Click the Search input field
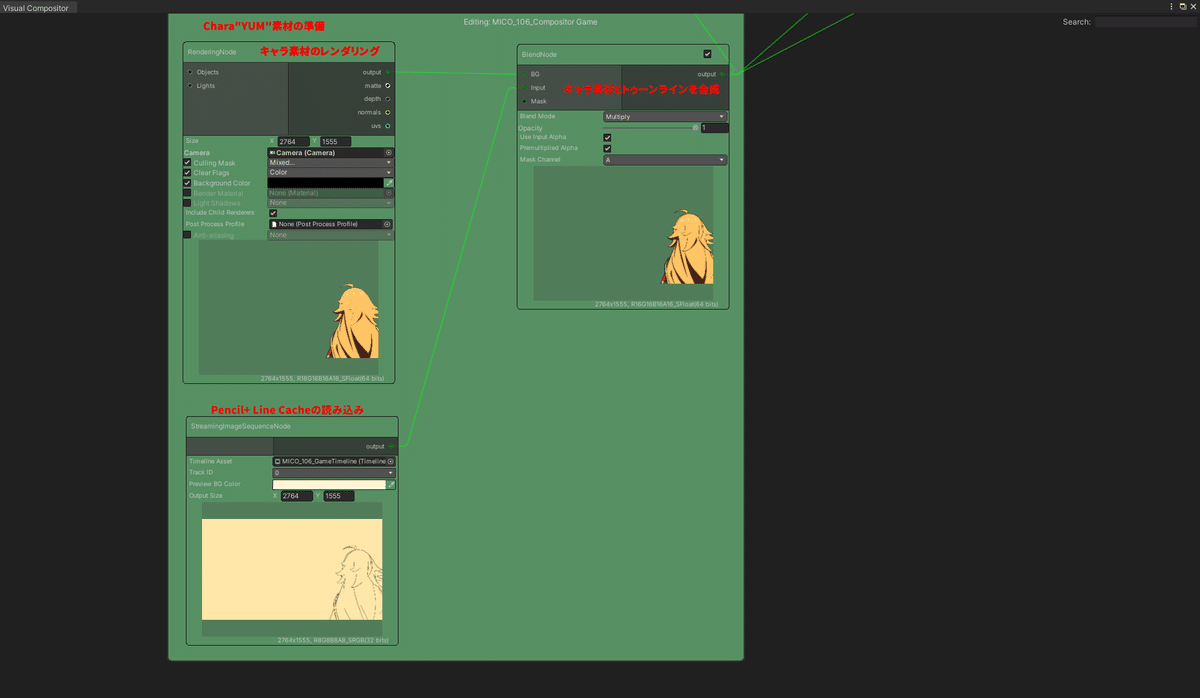The image size is (1200, 698). (x=1146, y=22)
